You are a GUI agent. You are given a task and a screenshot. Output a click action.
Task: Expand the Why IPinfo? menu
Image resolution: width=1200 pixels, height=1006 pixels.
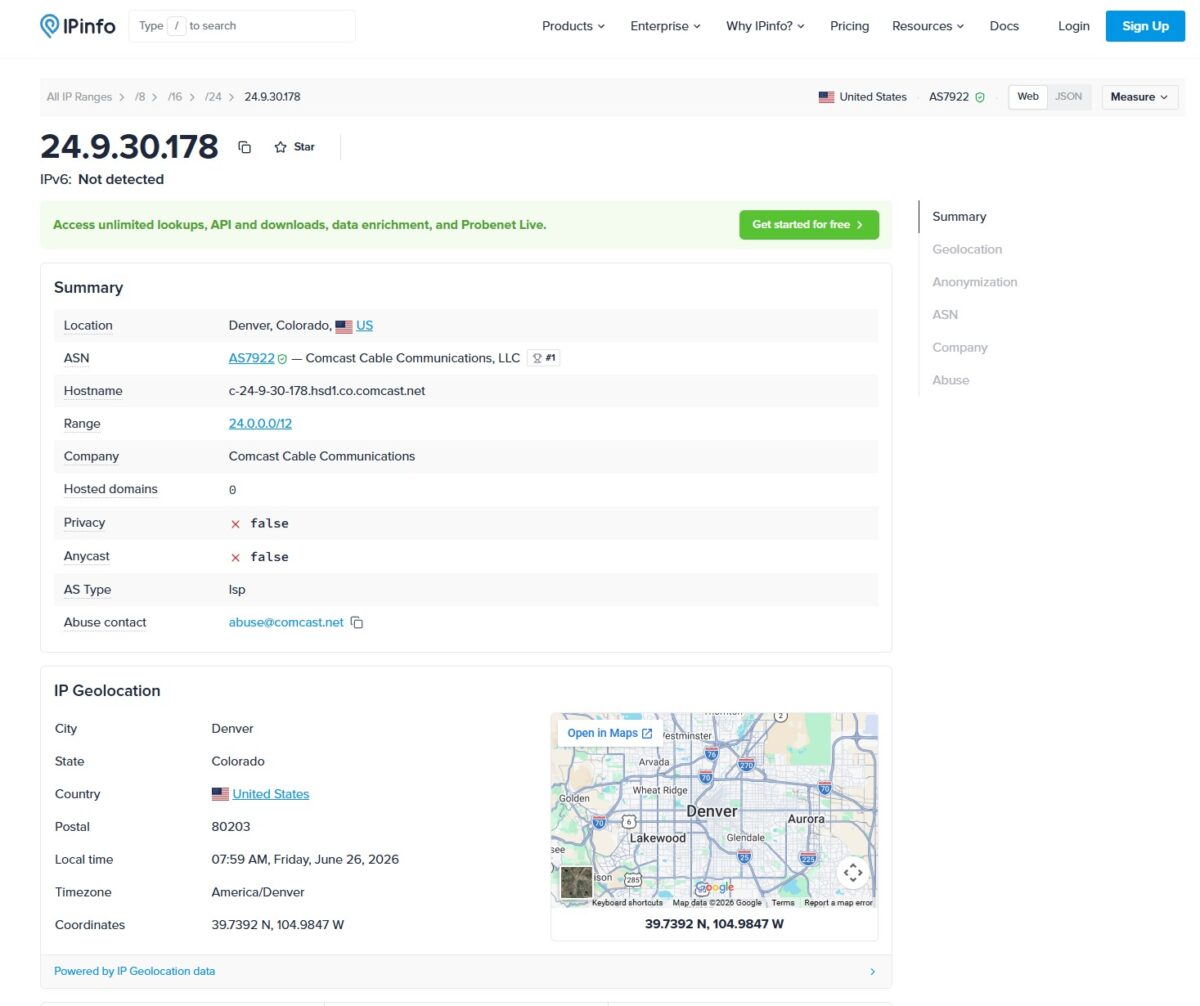[765, 26]
